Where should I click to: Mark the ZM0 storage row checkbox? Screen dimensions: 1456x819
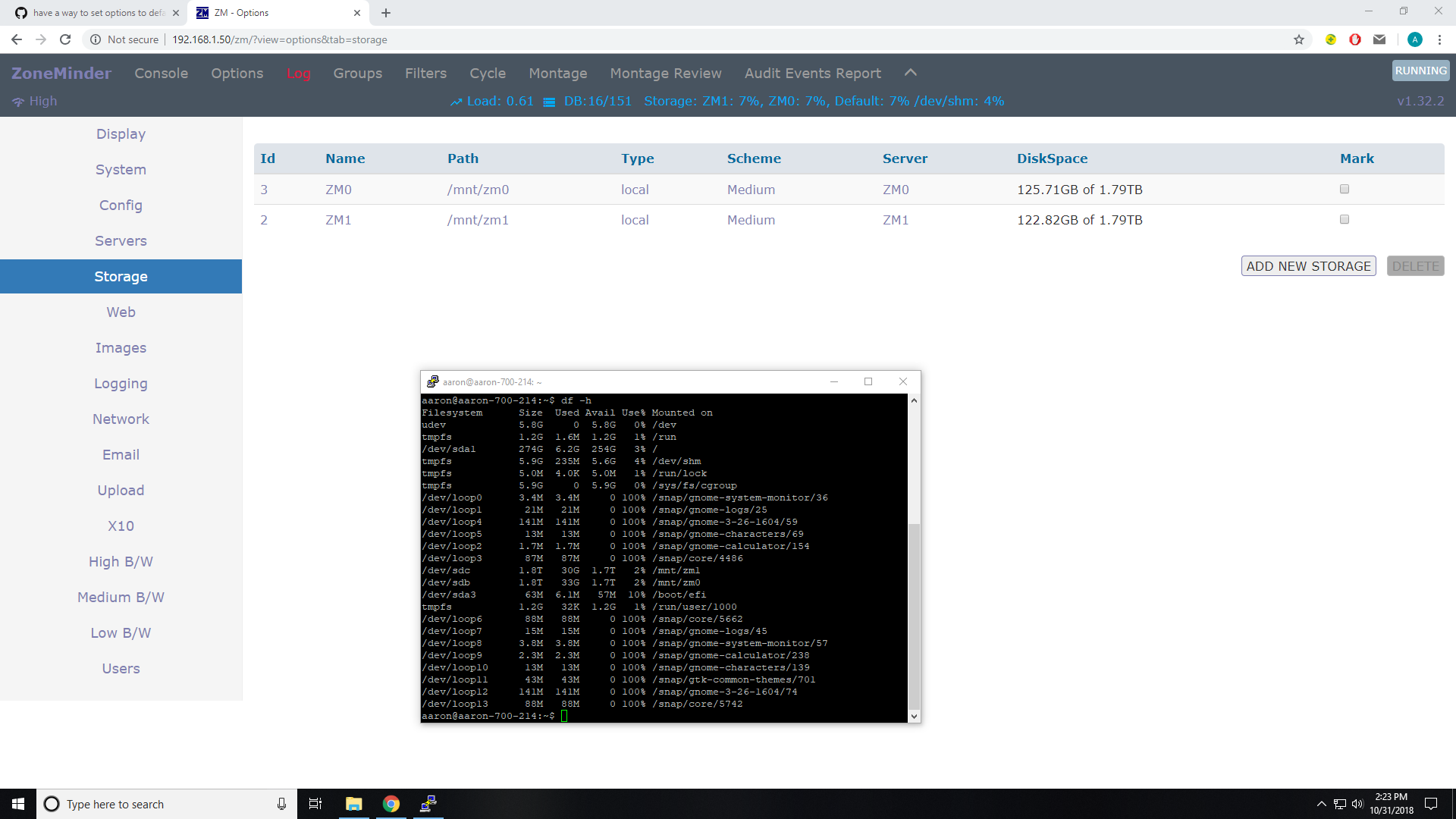point(1344,189)
